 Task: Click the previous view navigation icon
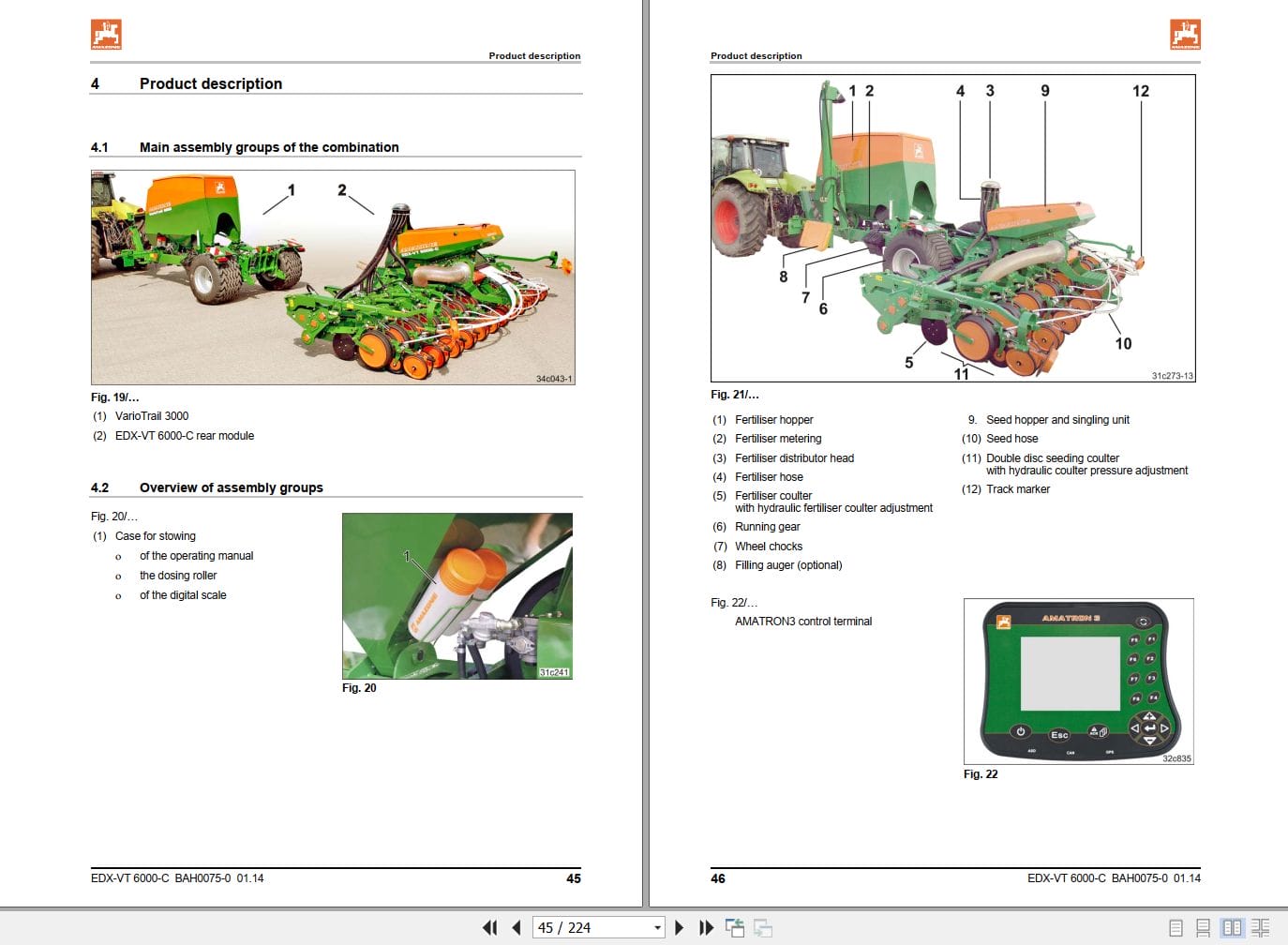click(735, 927)
